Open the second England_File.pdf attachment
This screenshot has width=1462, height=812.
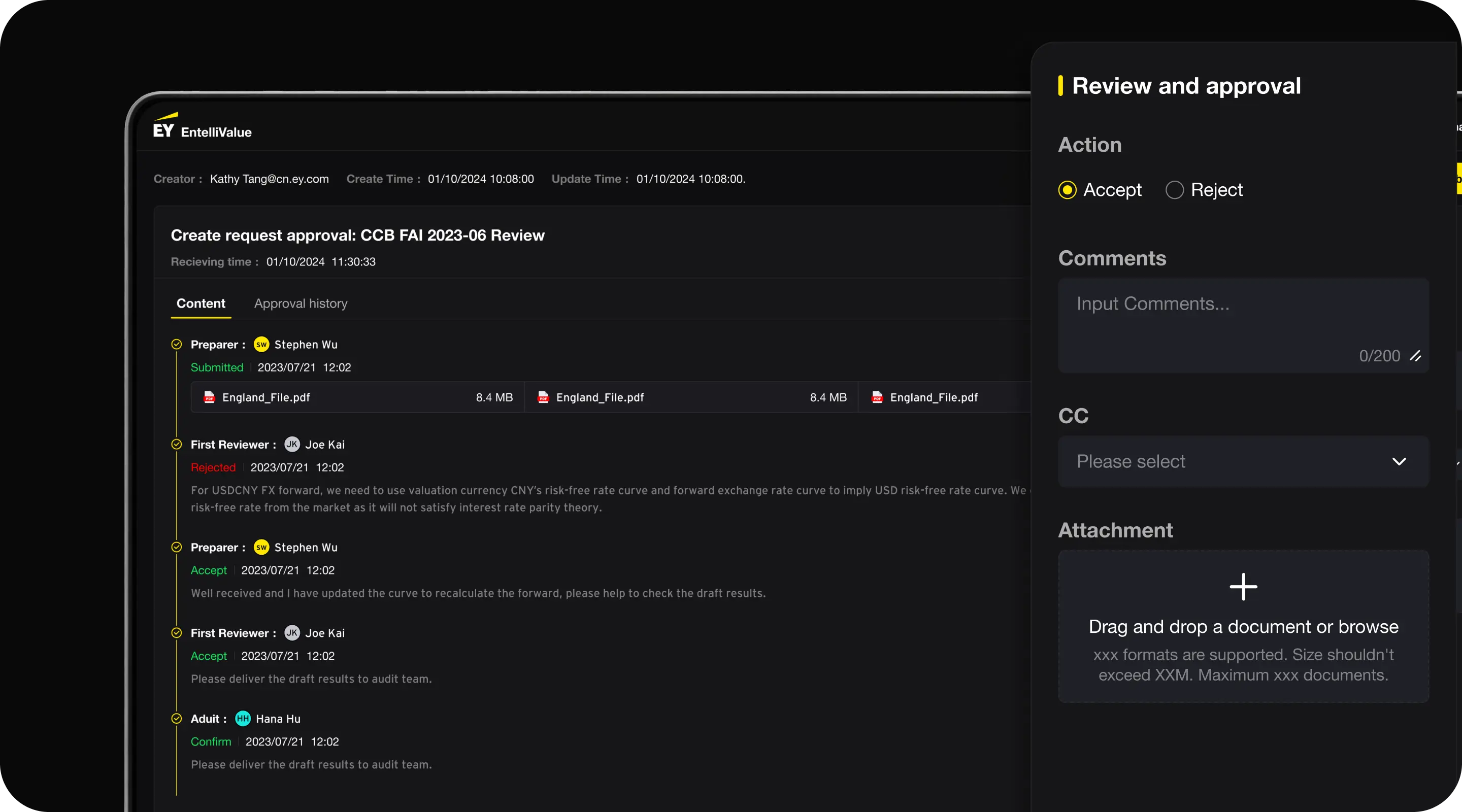(691, 397)
